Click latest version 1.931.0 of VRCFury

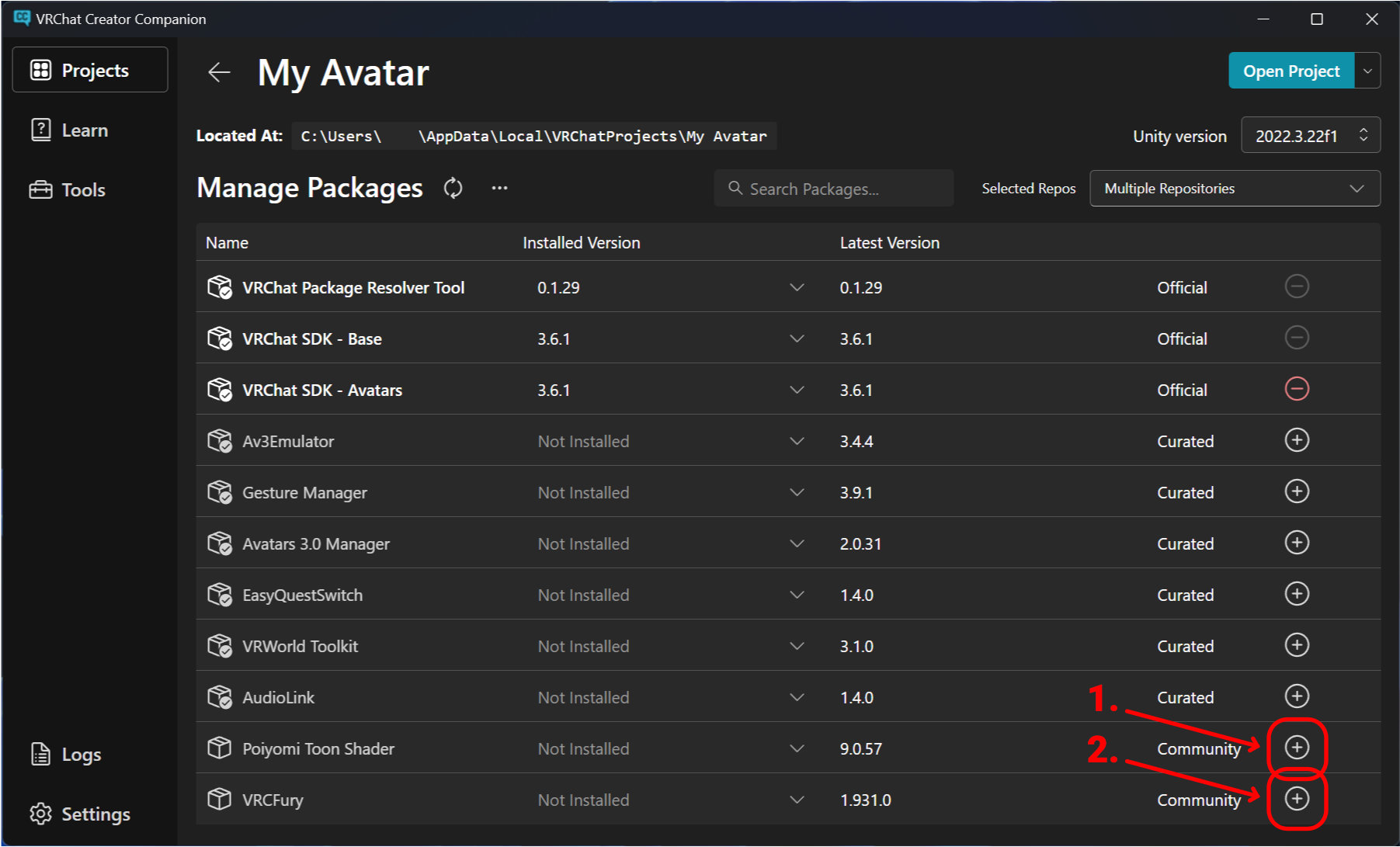[866, 800]
